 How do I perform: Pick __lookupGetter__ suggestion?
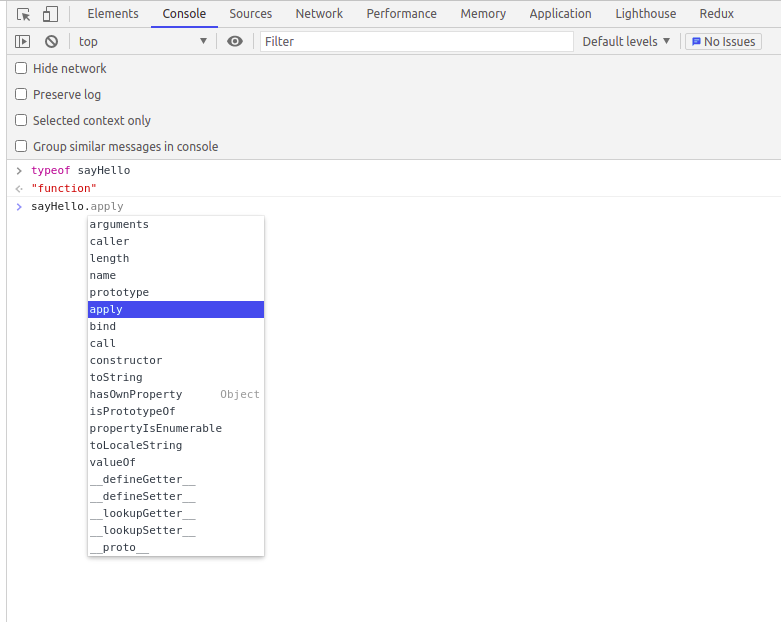coord(176,513)
